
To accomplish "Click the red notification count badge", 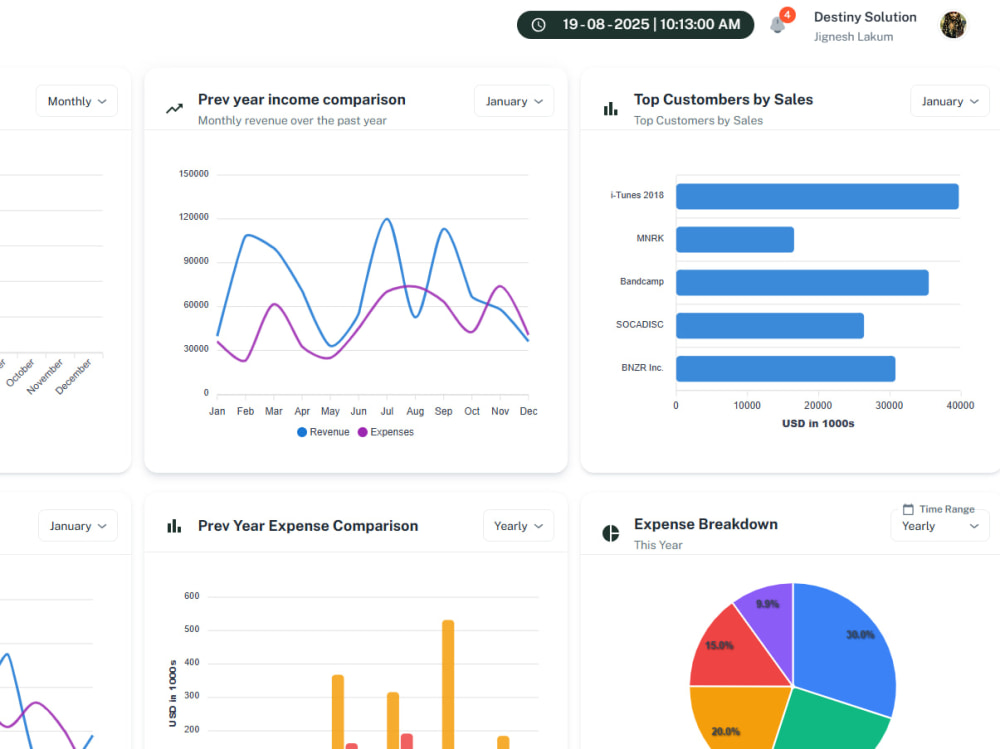I will coord(788,15).
